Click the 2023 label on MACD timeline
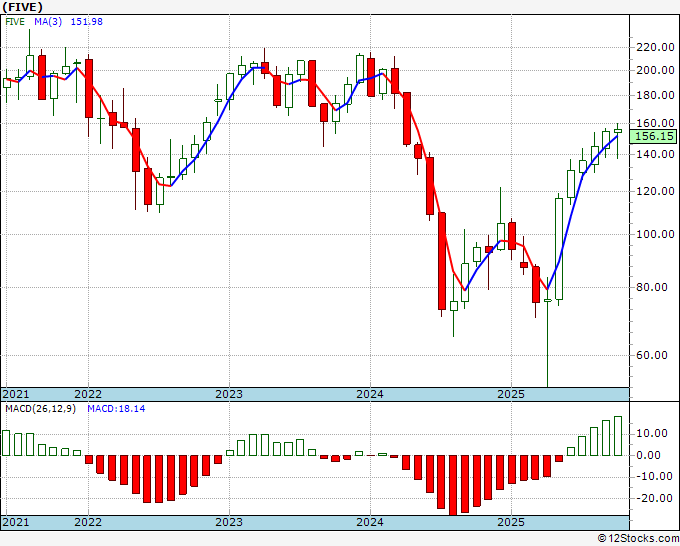680x546 pixels. [229, 522]
